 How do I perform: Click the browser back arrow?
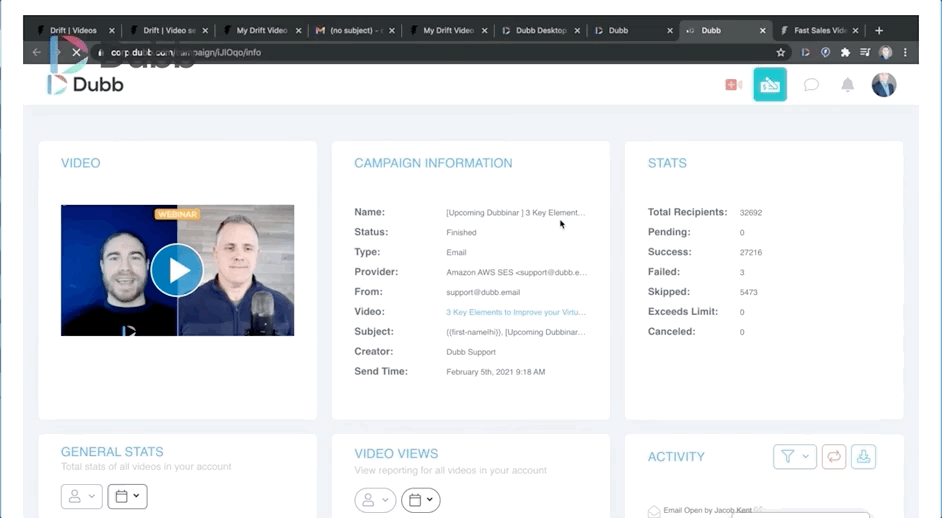click(37, 52)
